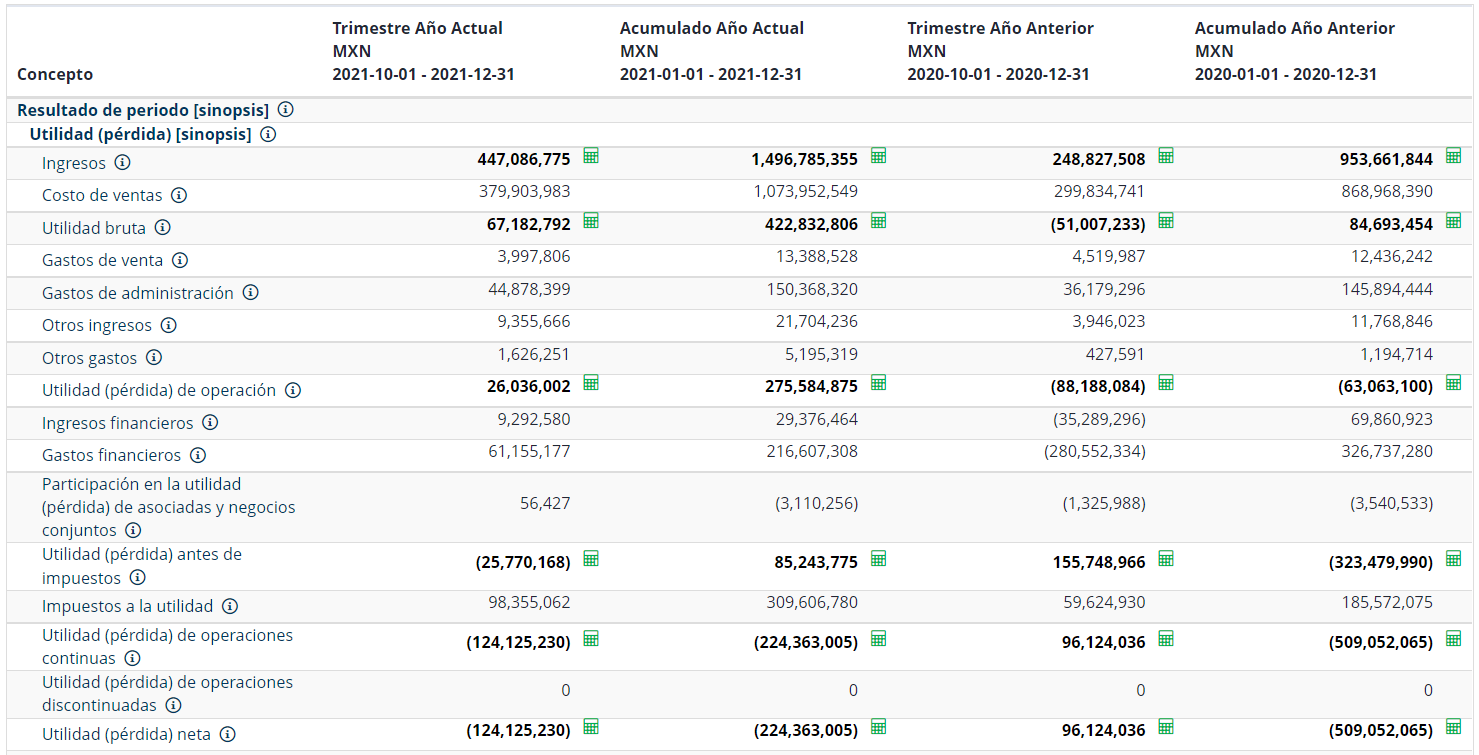This screenshot has height=755, width=1479.
Task: Click the value 1,496,785,355 in Ingresos row
Action: coord(804,160)
